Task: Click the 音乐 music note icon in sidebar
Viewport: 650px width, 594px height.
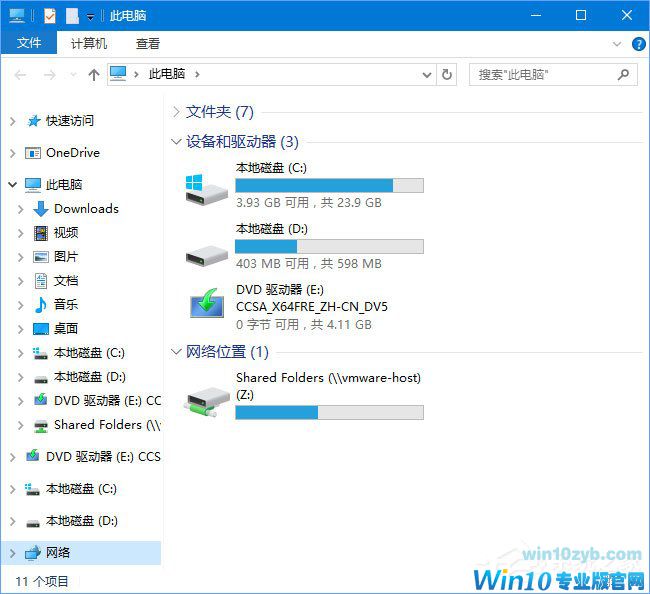Action: tap(40, 305)
